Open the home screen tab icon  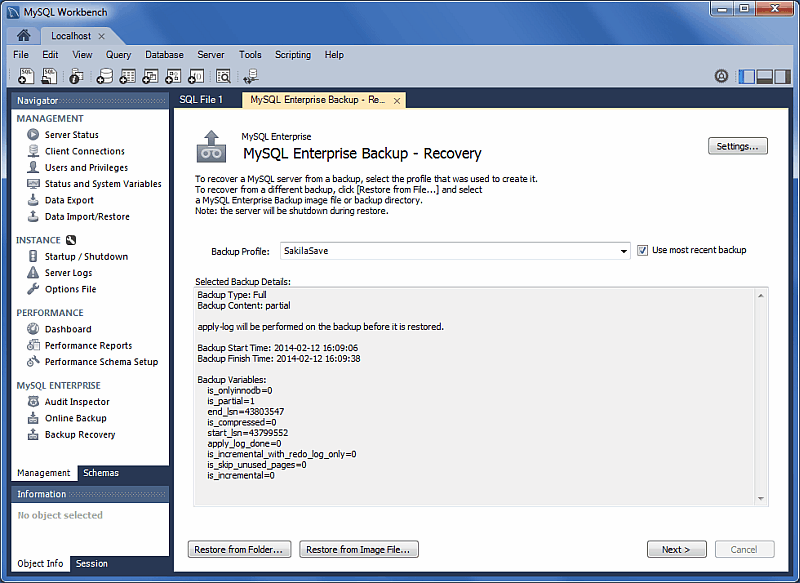pos(23,35)
